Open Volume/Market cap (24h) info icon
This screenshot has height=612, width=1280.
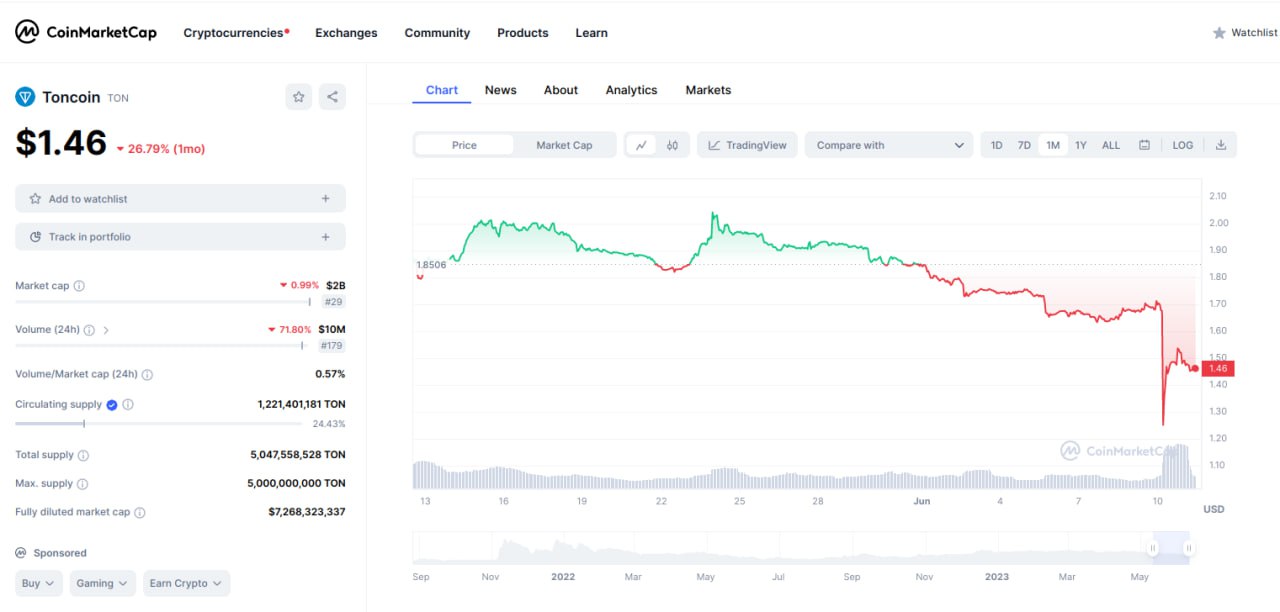click(x=147, y=375)
